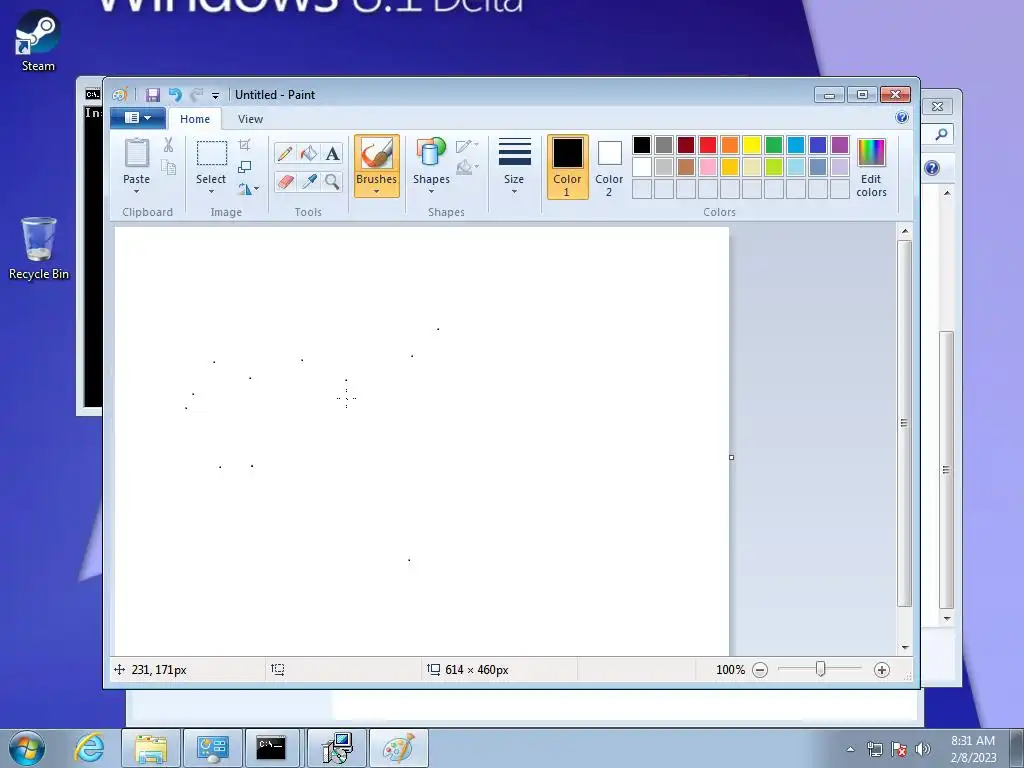Screen dimensions: 1024x768
Task: Click the rectangular Select tool icon
Action: 212,153
